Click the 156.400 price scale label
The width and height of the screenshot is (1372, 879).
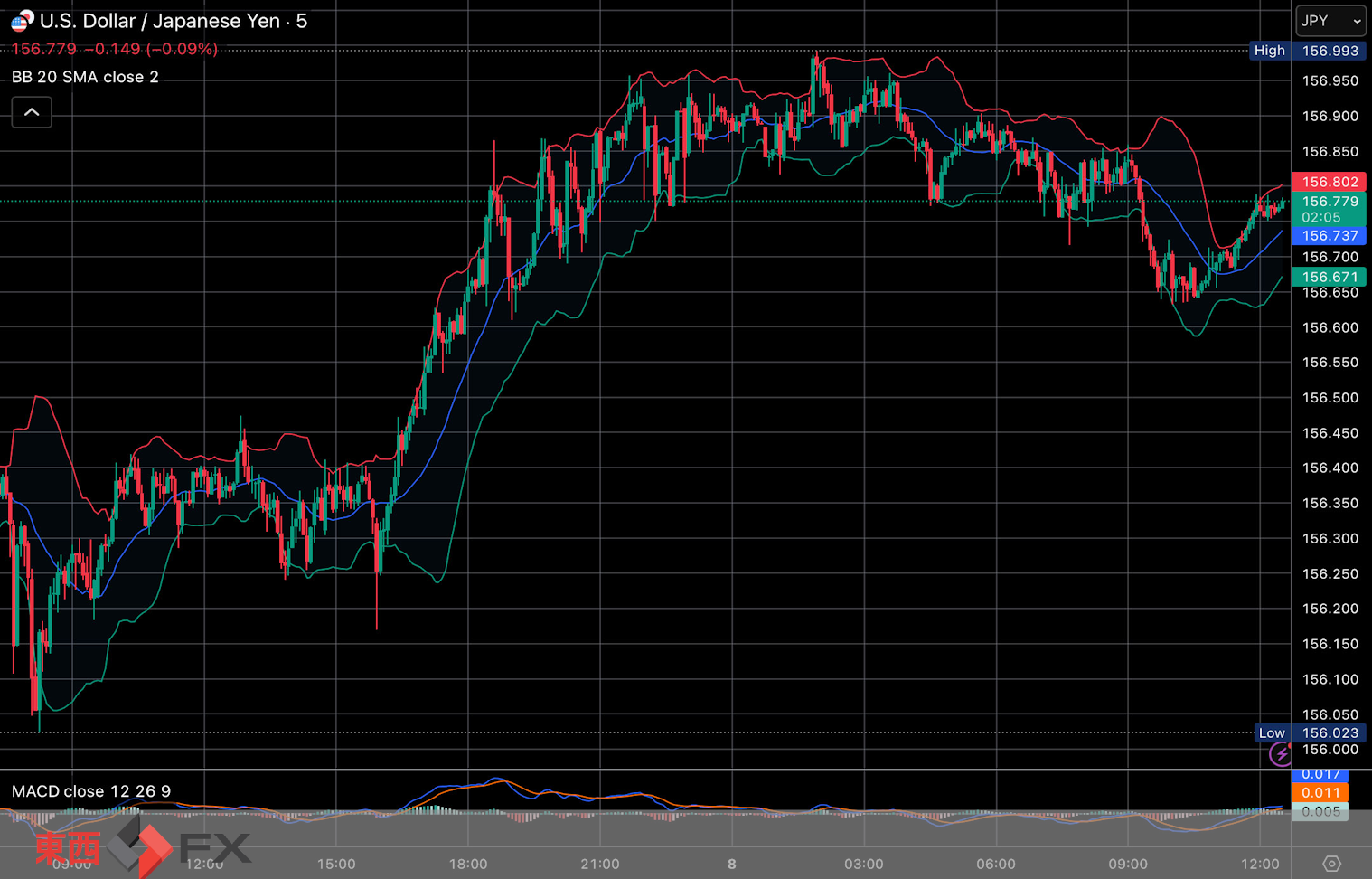1330,468
